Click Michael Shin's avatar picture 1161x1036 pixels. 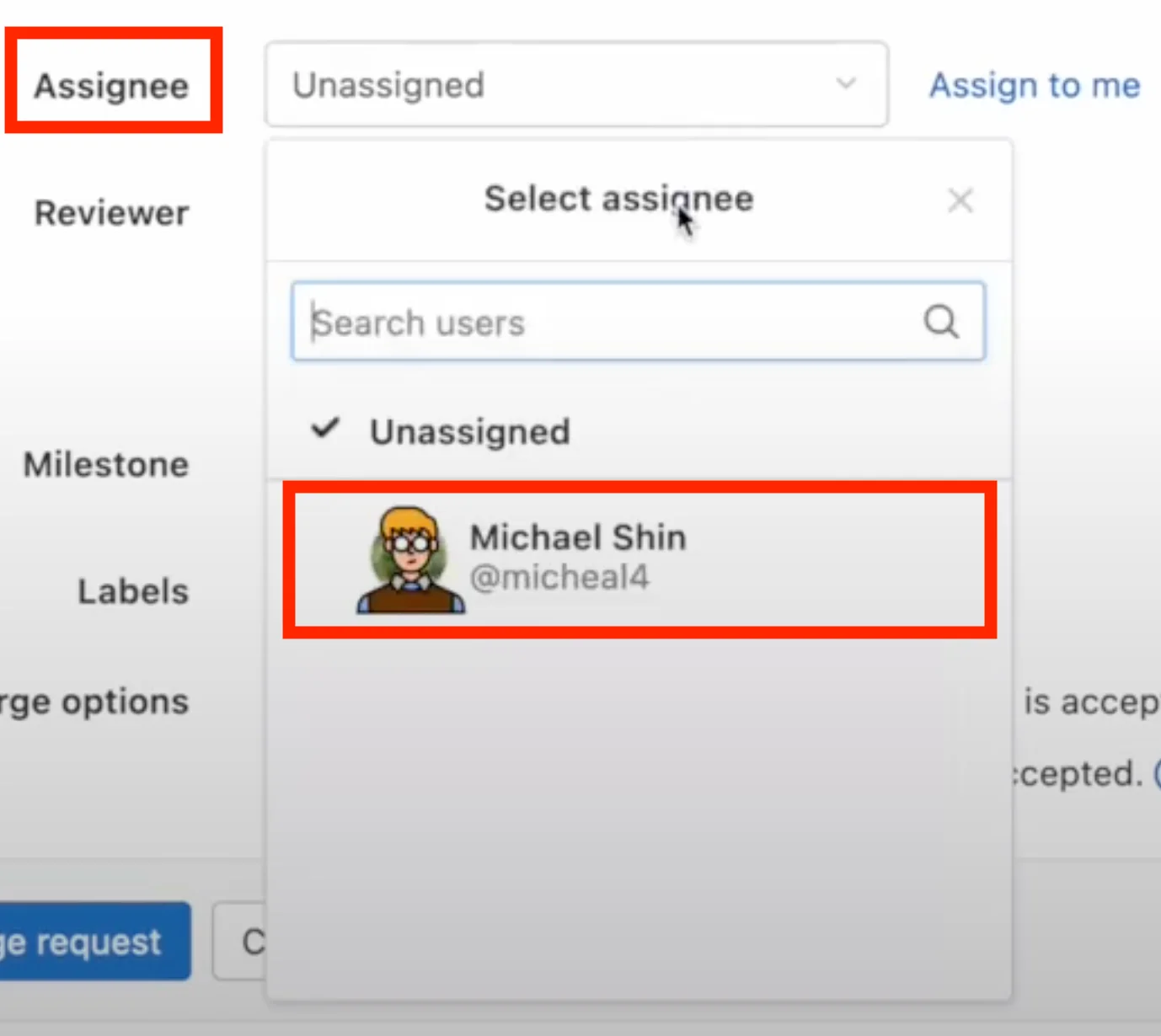410,559
